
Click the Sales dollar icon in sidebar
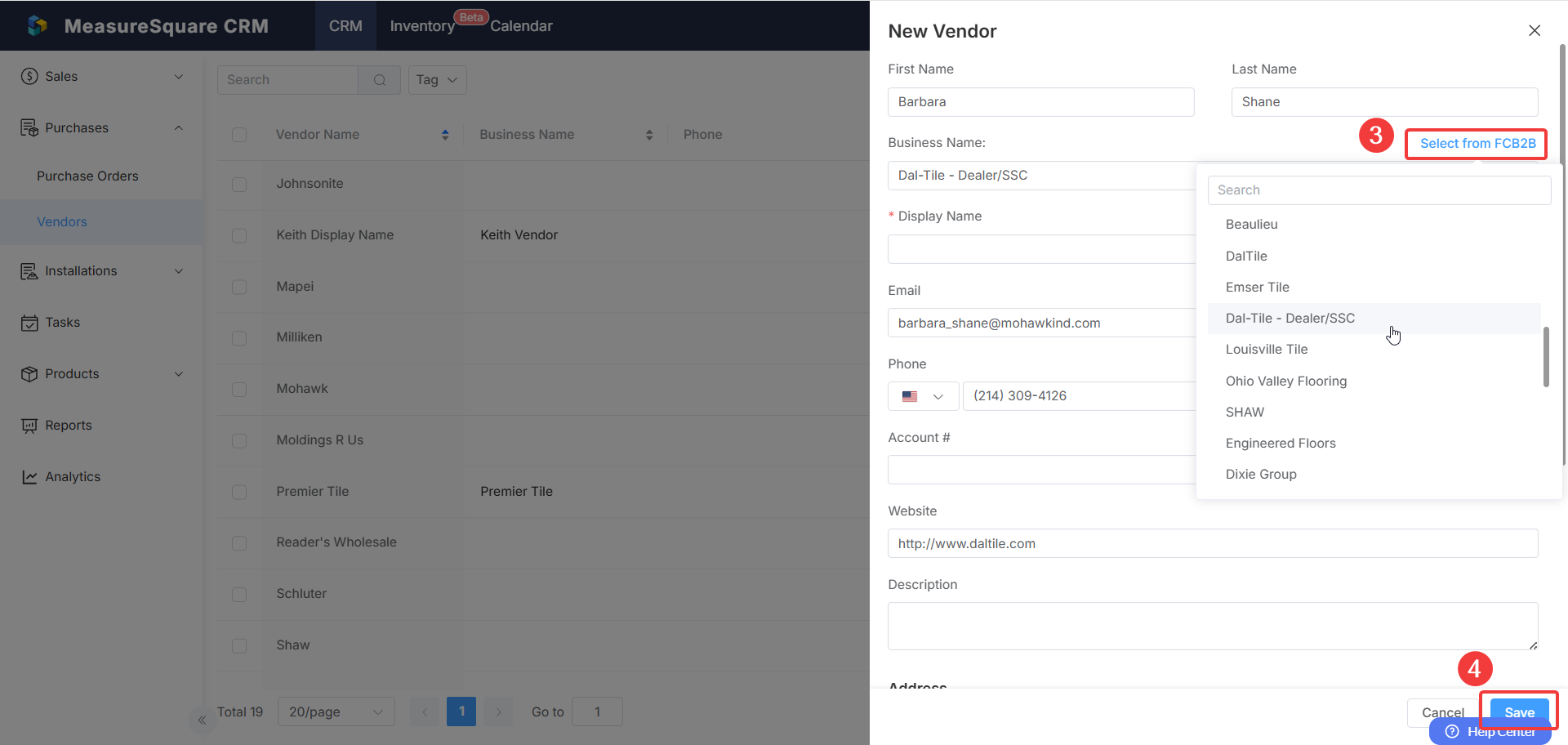coord(29,76)
